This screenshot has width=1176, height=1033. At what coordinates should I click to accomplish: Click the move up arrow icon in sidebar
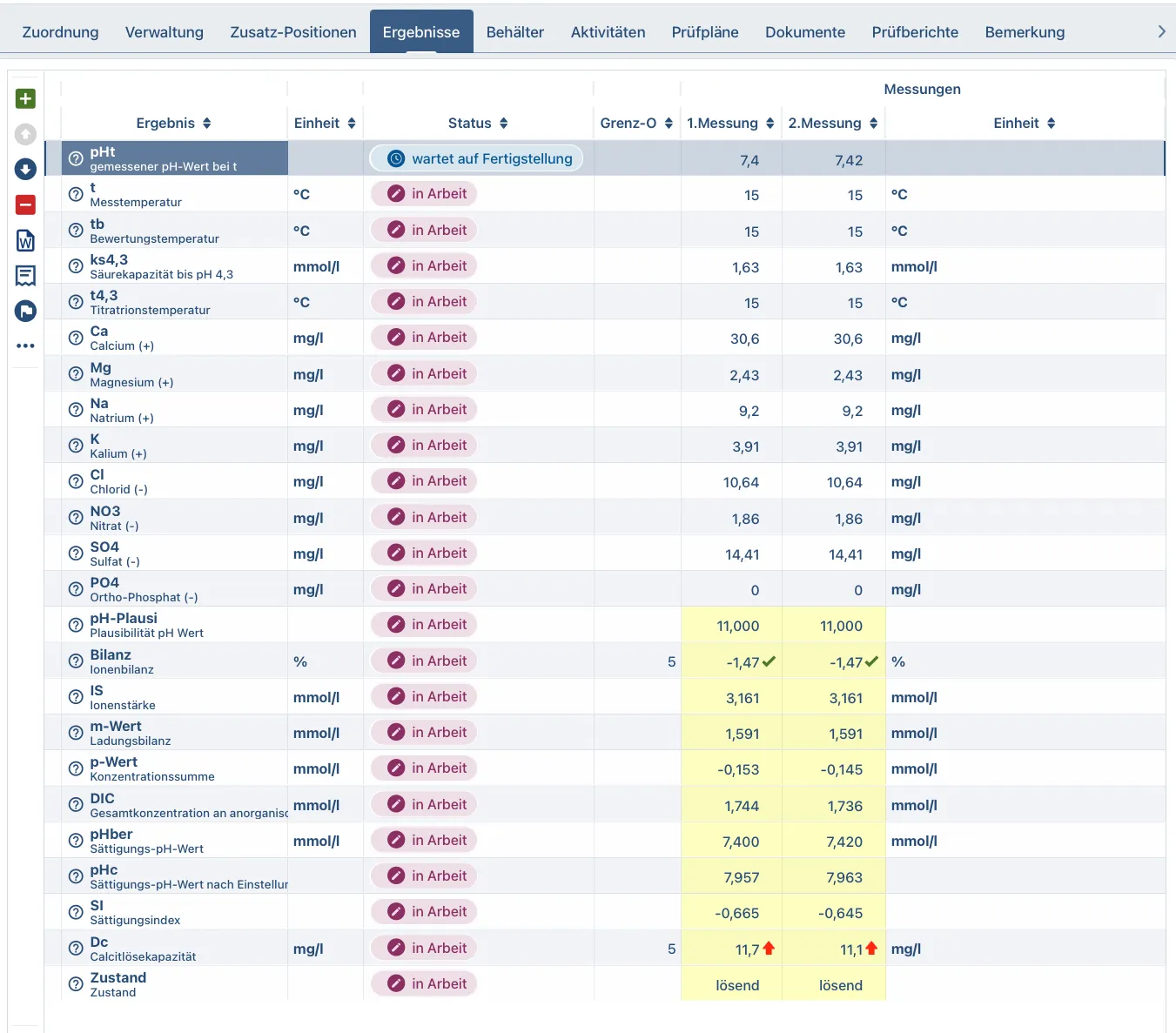[25, 134]
